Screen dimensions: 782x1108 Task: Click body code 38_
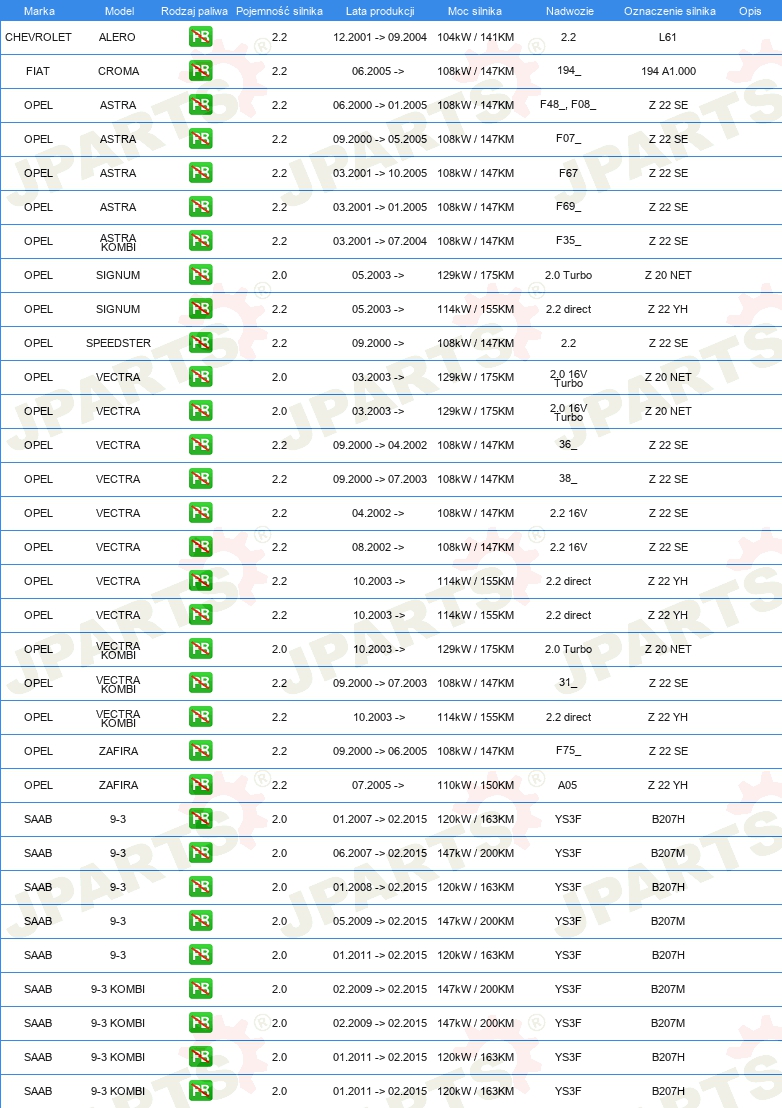568,478
